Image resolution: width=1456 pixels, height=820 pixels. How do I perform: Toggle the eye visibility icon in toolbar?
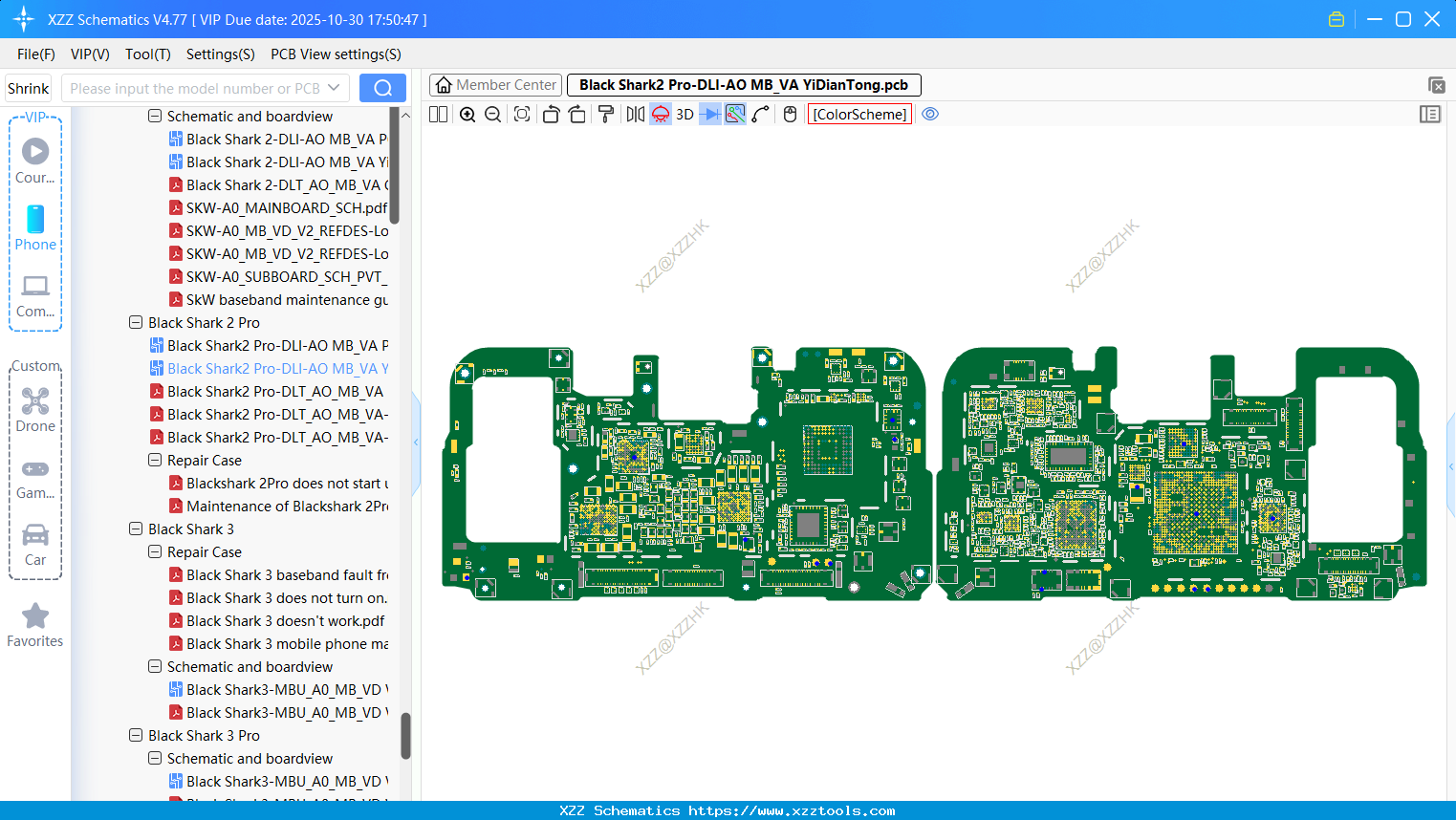coord(930,114)
